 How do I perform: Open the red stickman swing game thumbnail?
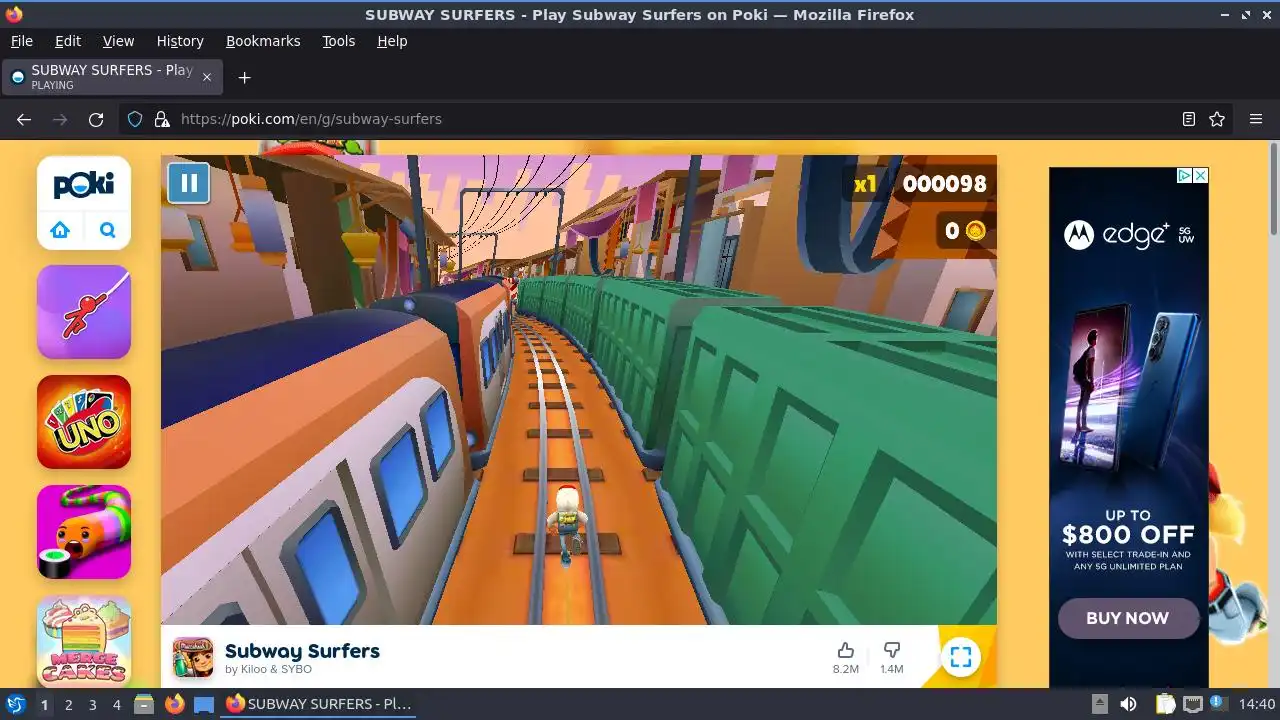(x=84, y=312)
